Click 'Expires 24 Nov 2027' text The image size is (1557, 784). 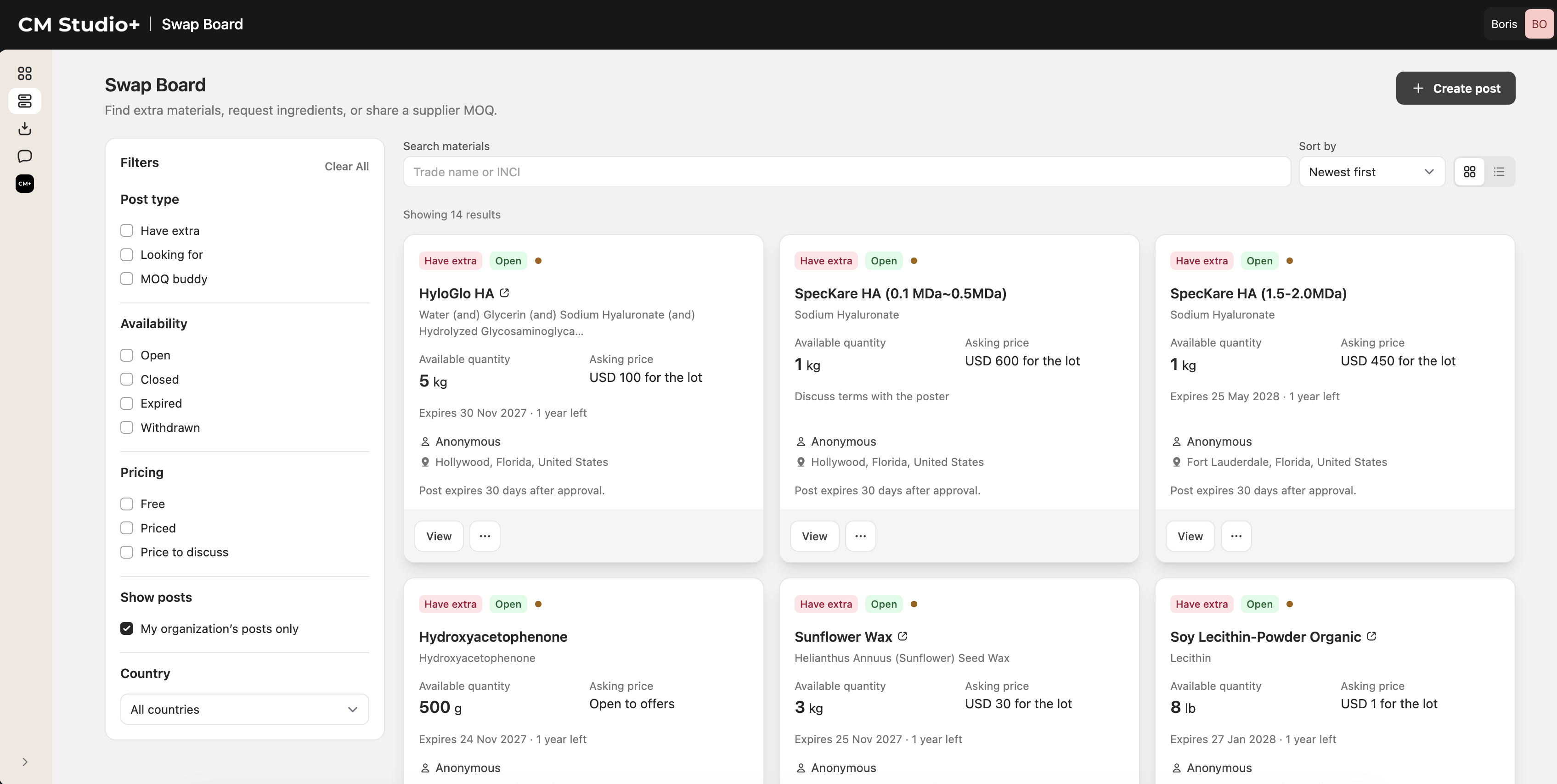tap(473, 739)
